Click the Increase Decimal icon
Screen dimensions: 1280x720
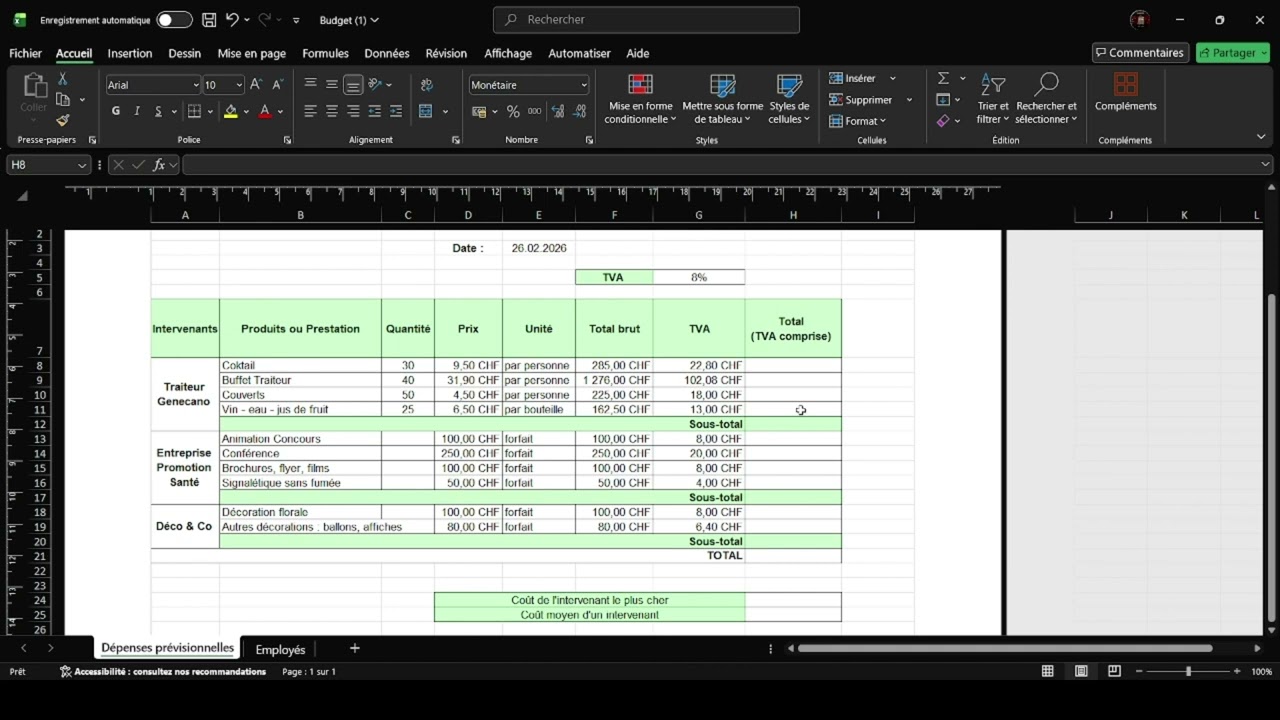coord(558,112)
